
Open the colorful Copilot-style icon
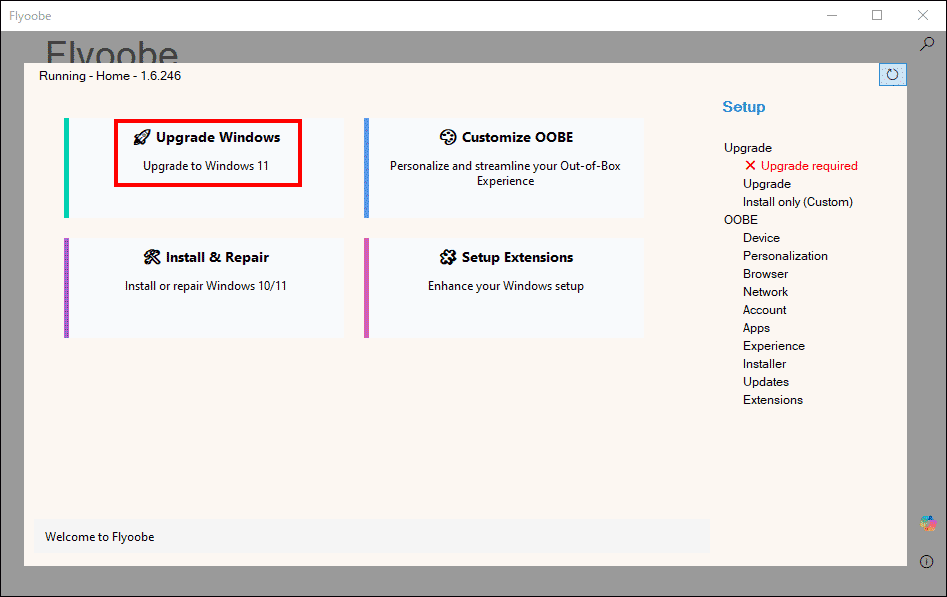[928, 523]
